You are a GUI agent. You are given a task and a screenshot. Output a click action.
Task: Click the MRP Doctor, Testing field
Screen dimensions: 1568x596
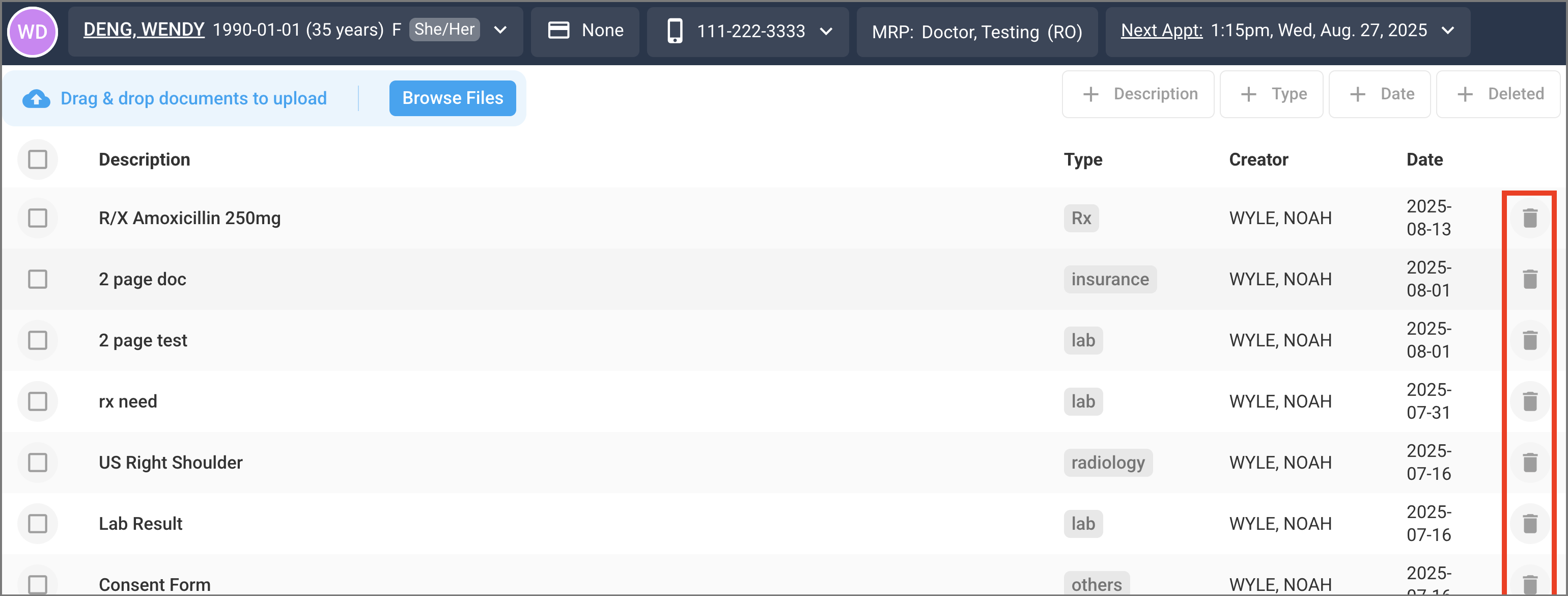click(977, 32)
